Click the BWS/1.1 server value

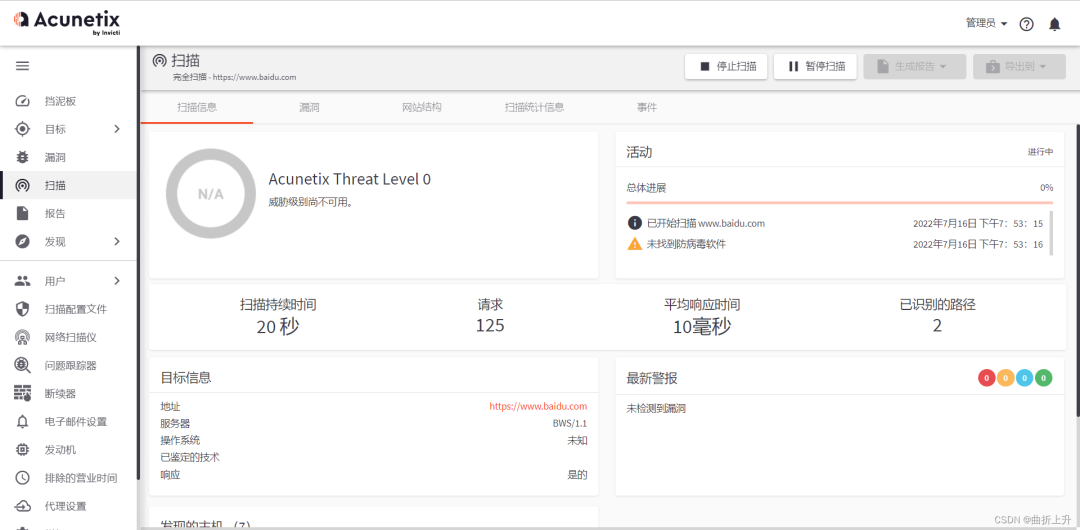click(x=570, y=423)
